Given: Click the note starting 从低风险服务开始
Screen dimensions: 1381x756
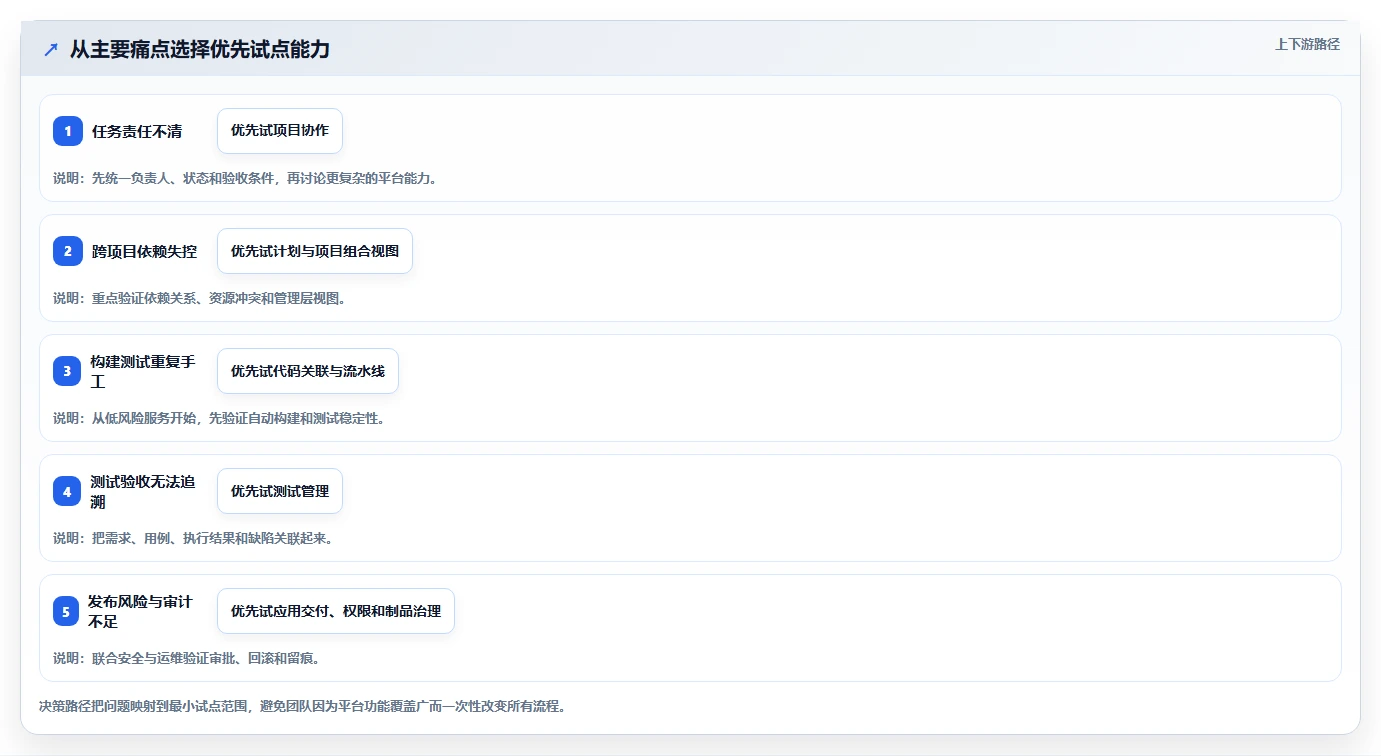Looking at the screenshot, I should (x=219, y=418).
